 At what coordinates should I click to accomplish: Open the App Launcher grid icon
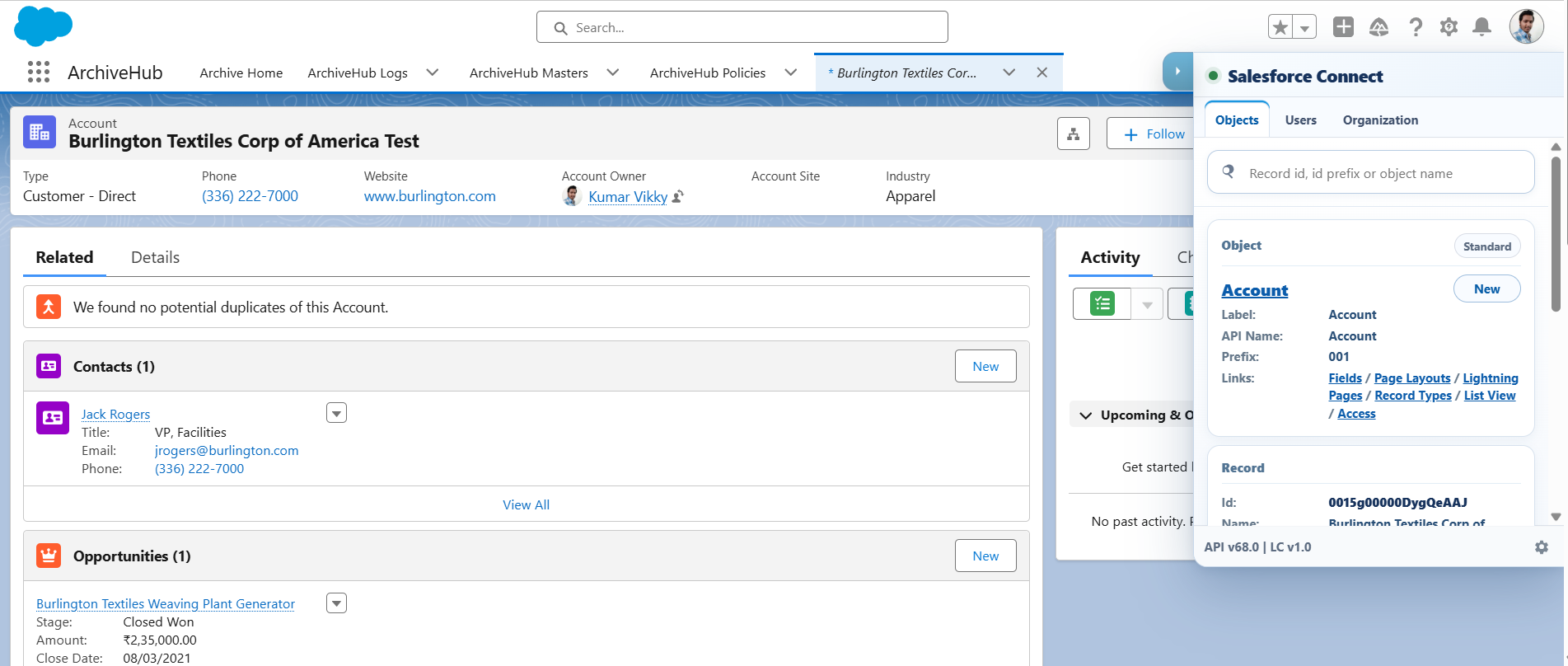[x=39, y=72]
